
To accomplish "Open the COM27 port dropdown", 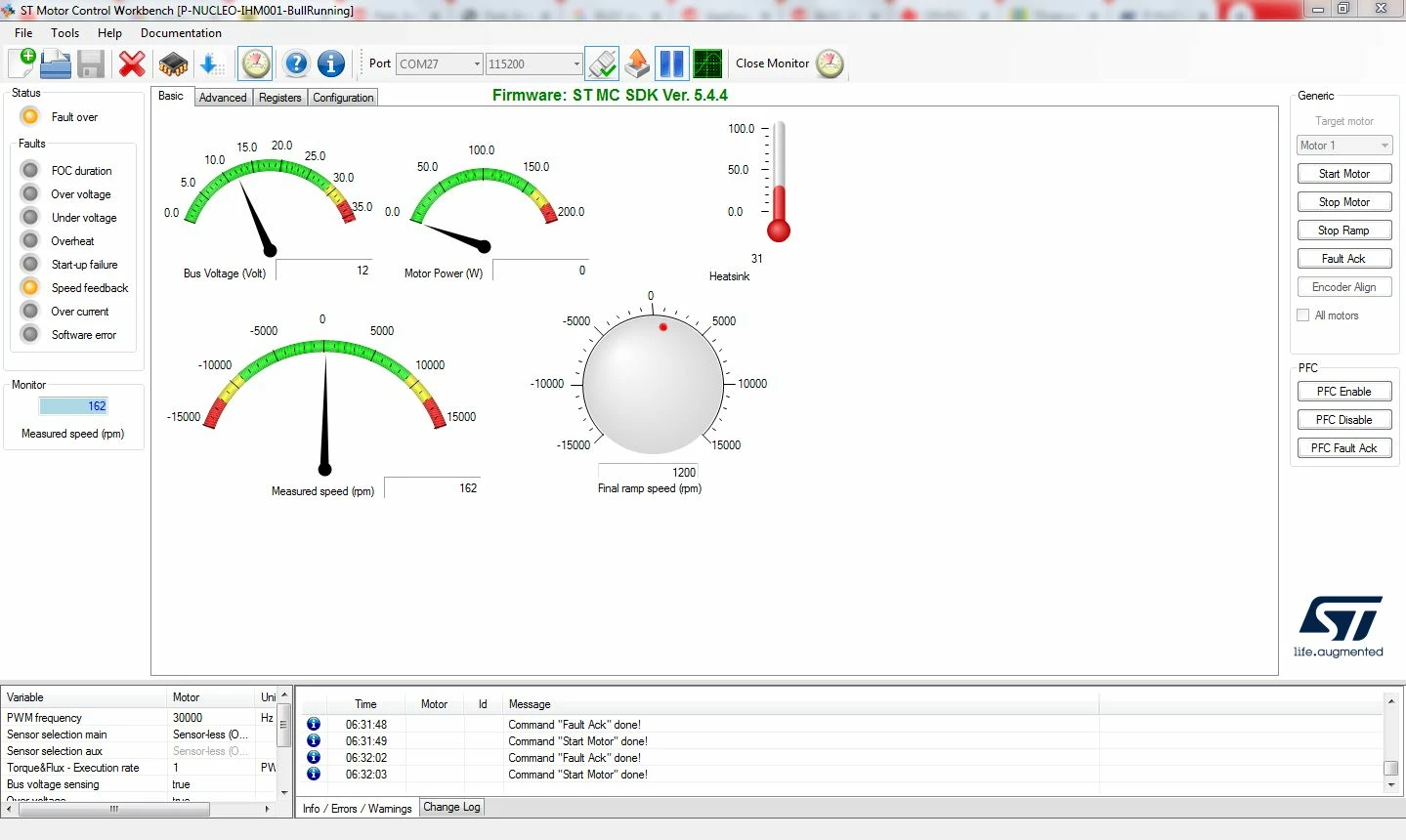I will click(x=440, y=63).
